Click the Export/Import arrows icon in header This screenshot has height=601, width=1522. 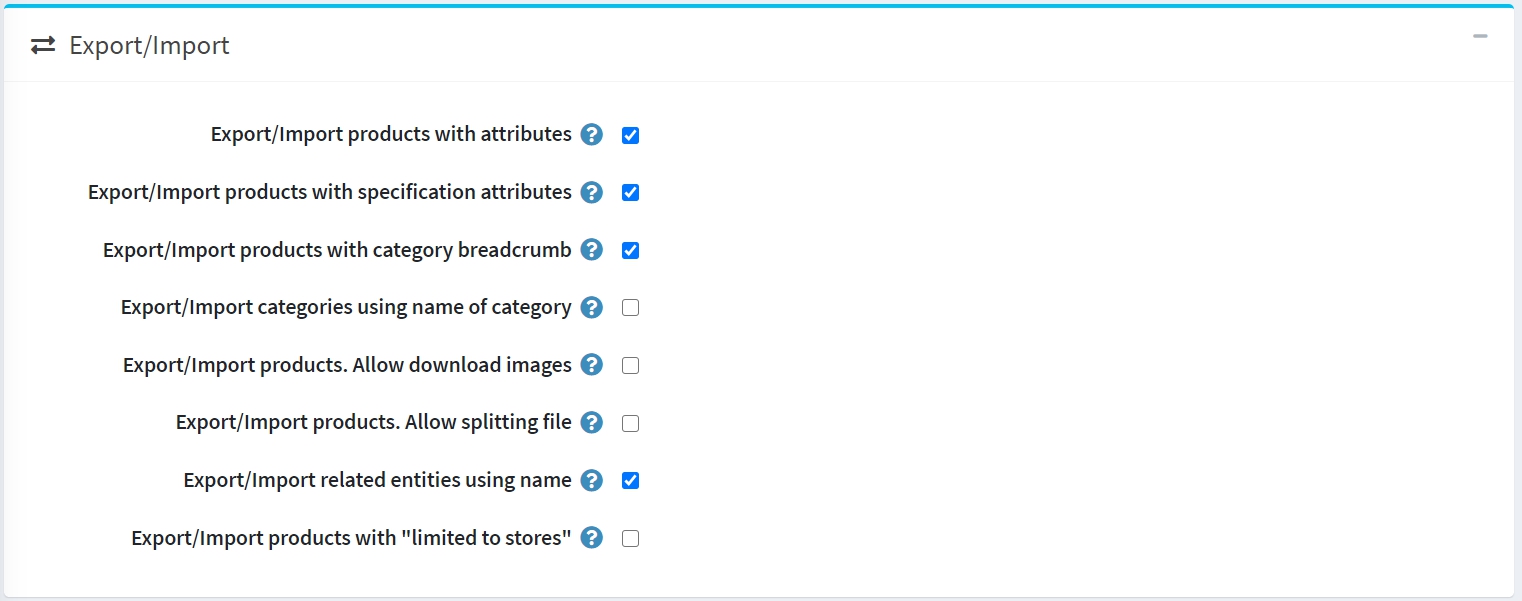tap(43, 46)
